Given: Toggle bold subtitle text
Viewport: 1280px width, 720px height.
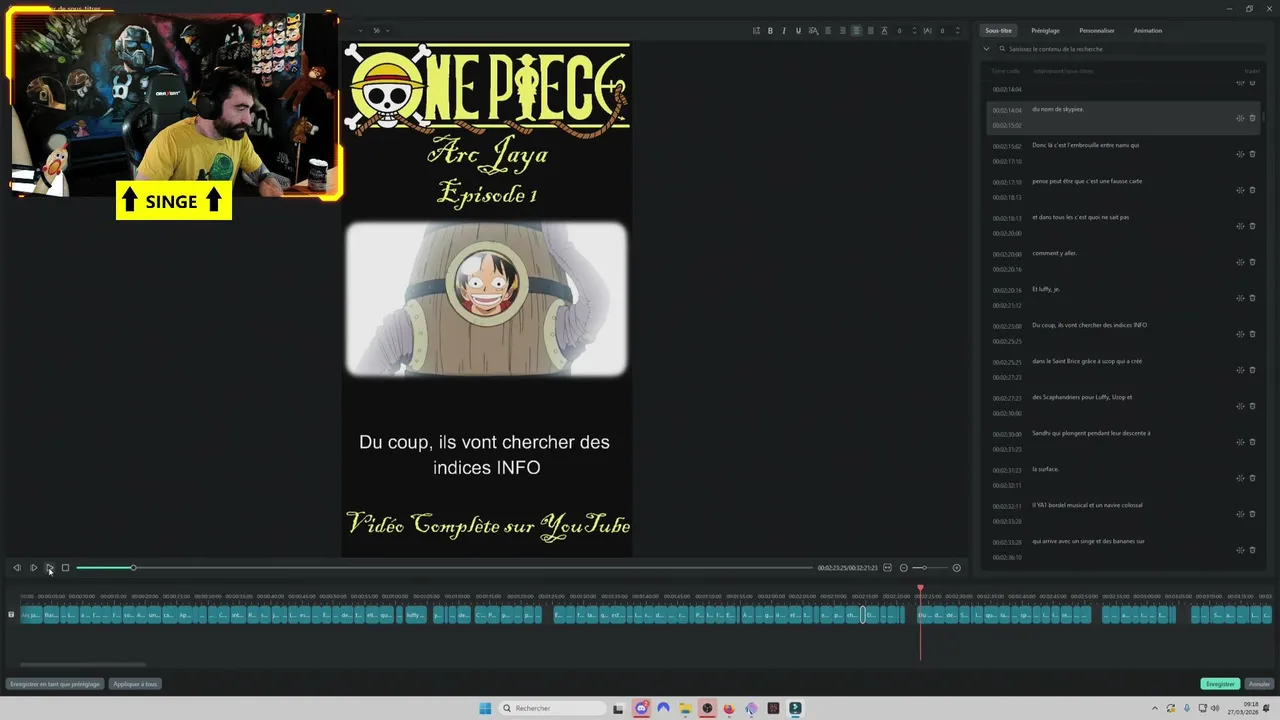Looking at the screenshot, I should point(770,31).
